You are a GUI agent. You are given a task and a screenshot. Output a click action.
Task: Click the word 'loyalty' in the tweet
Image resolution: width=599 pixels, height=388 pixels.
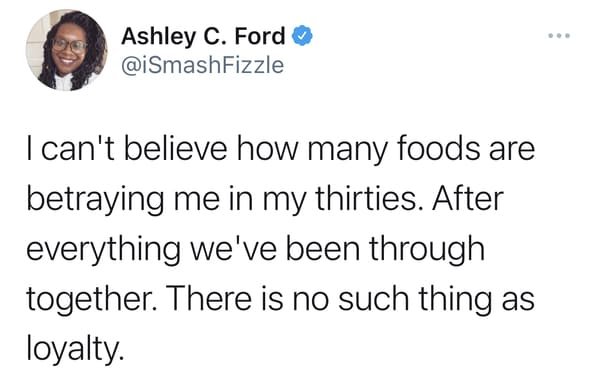click(x=73, y=349)
